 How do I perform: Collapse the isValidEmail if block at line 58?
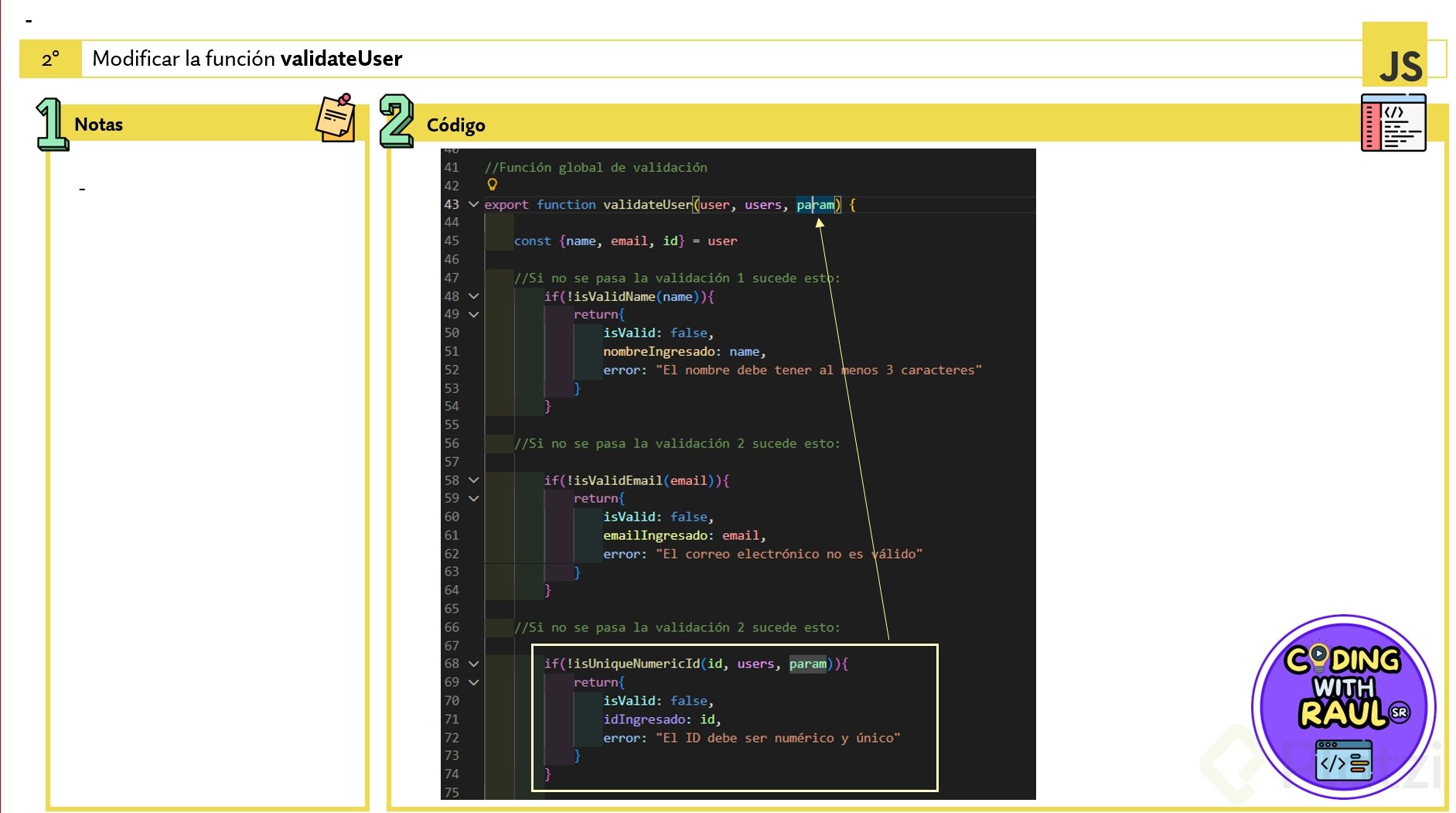point(473,480)
